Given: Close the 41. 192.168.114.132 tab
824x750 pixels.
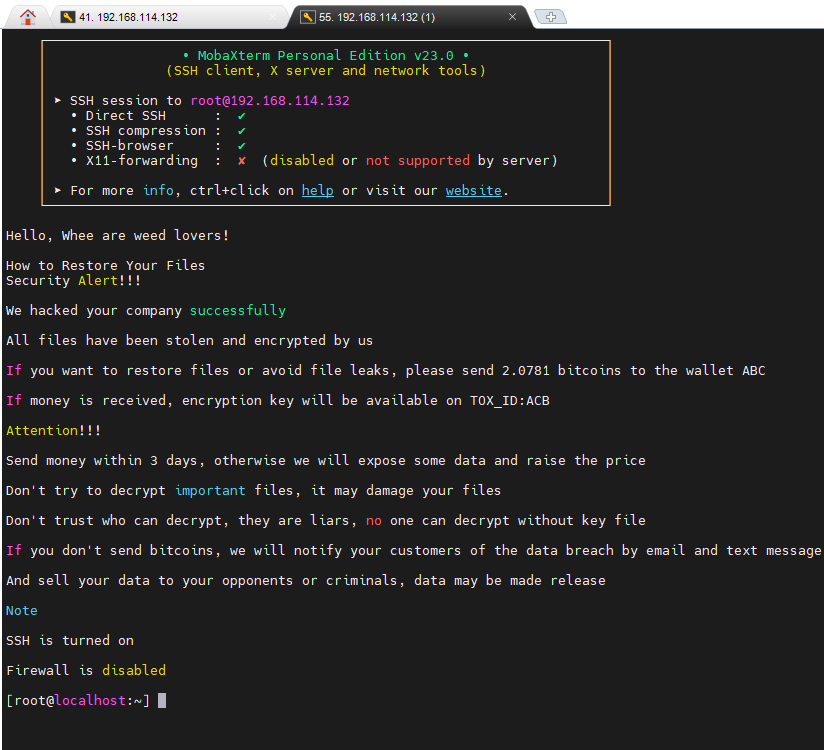Looking at the screenshot, I should pos(272,17).
